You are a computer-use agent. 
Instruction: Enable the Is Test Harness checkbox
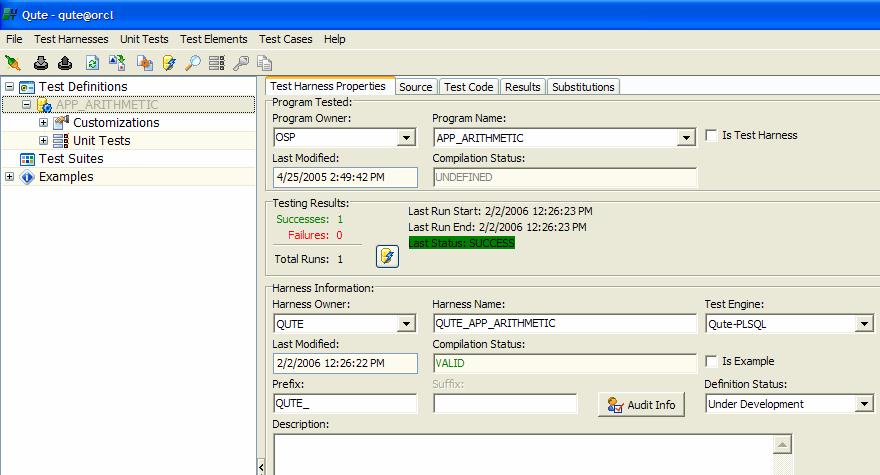[x=712, y=136]
